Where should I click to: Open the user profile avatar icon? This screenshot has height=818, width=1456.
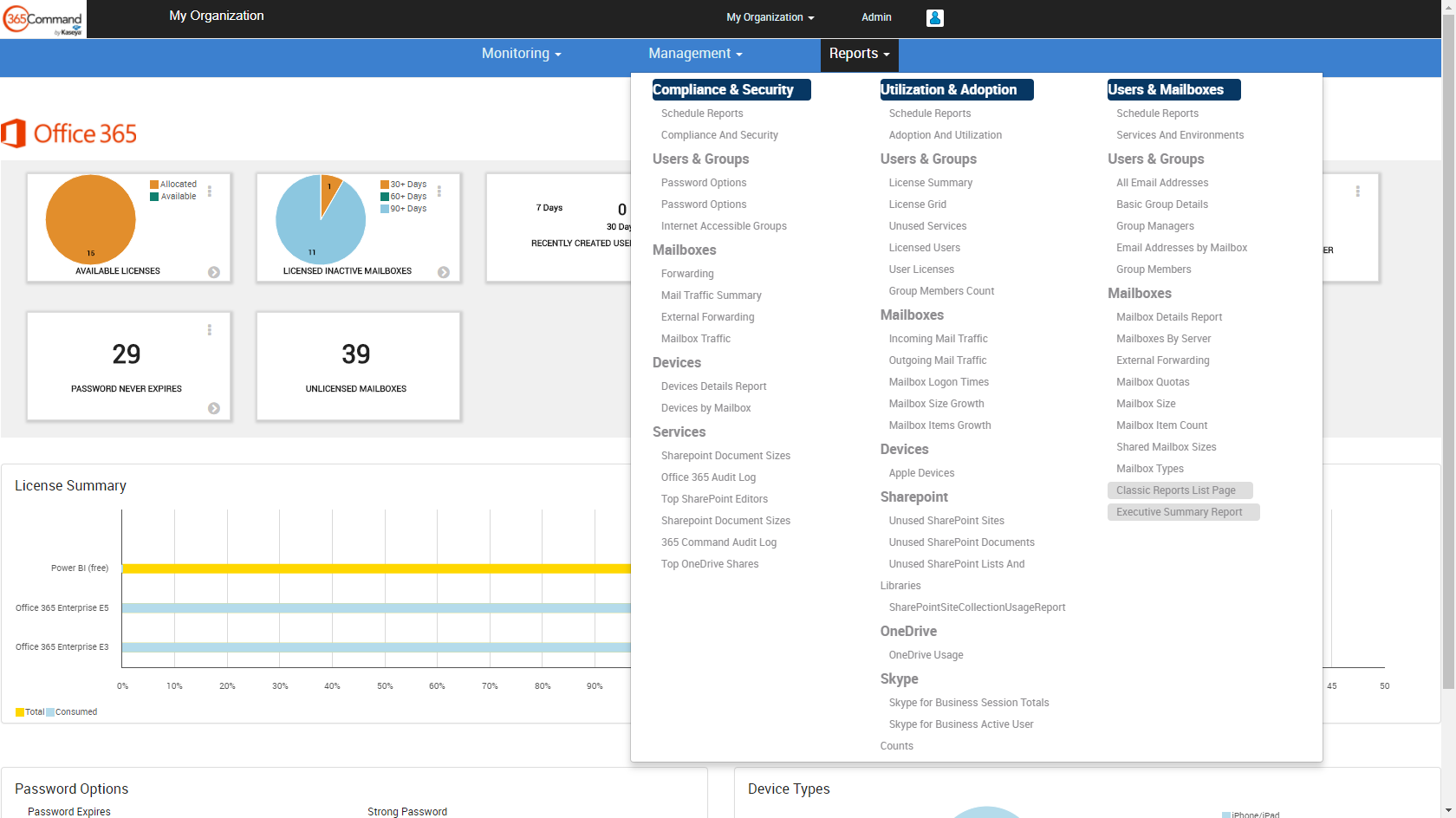point(934,17)
